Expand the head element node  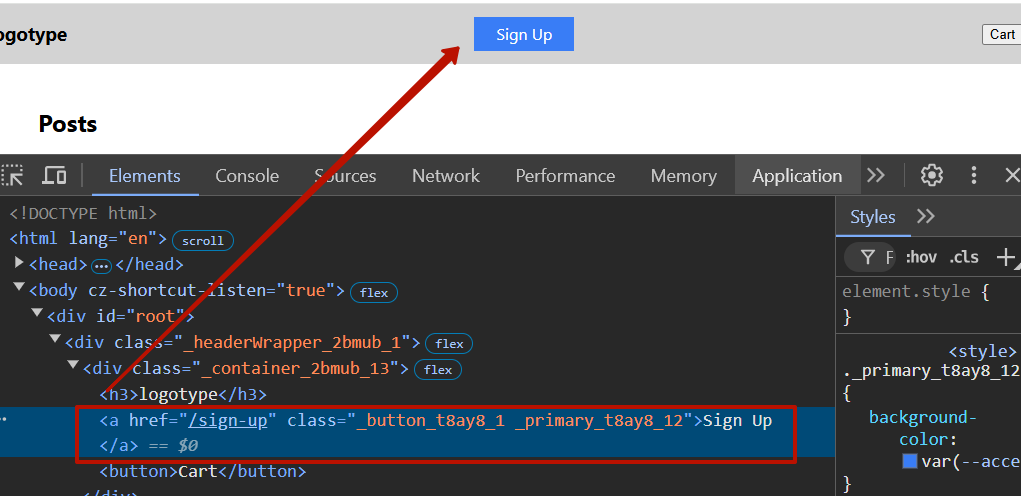tap(19, 264)
